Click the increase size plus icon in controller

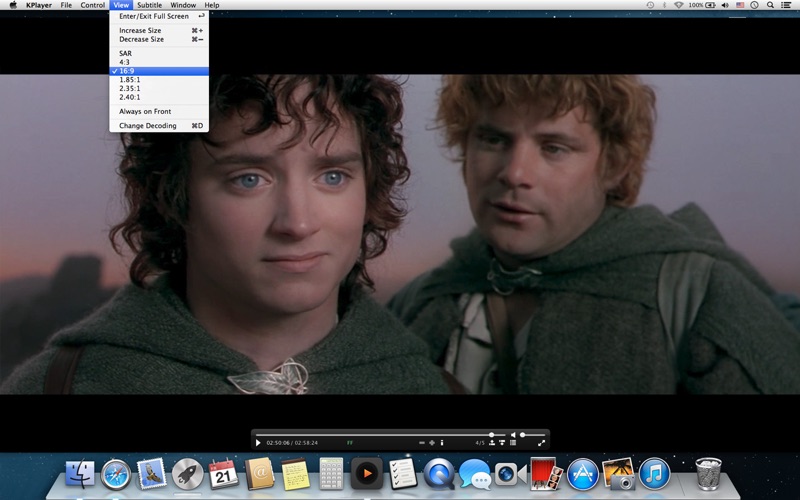click(432, 443)
